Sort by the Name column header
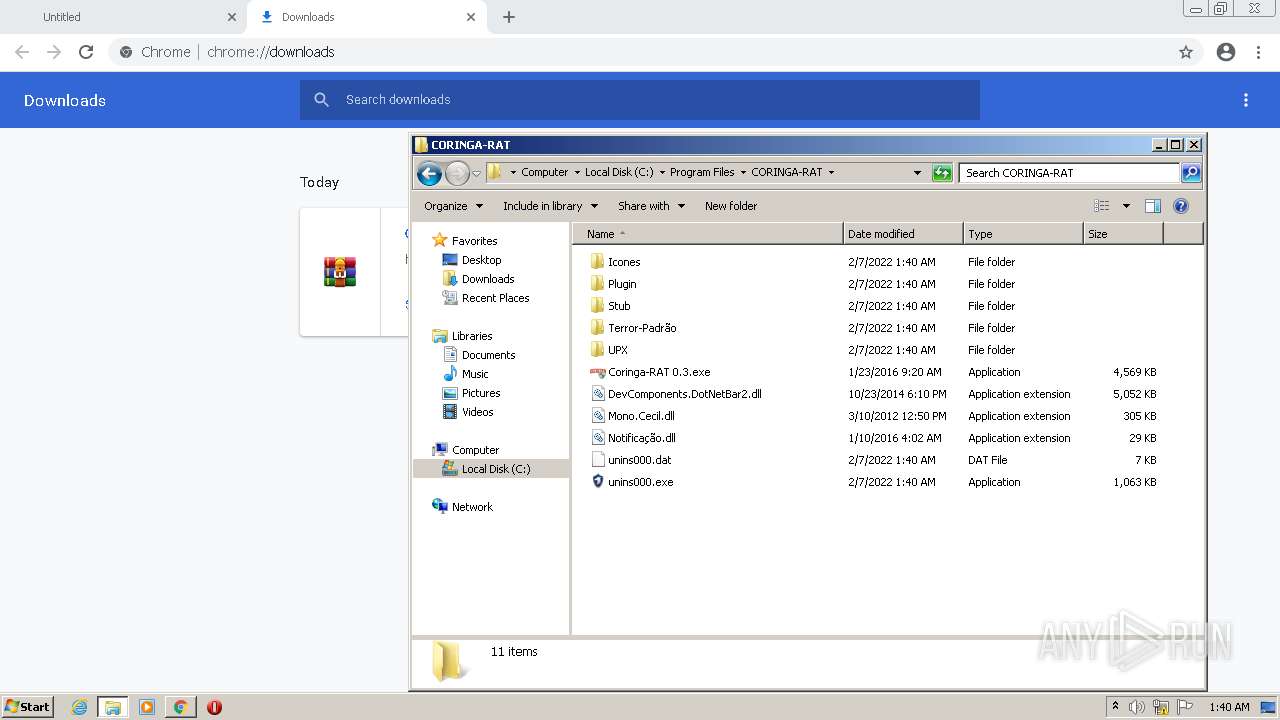1280x720 pixels. pos(708,234)
